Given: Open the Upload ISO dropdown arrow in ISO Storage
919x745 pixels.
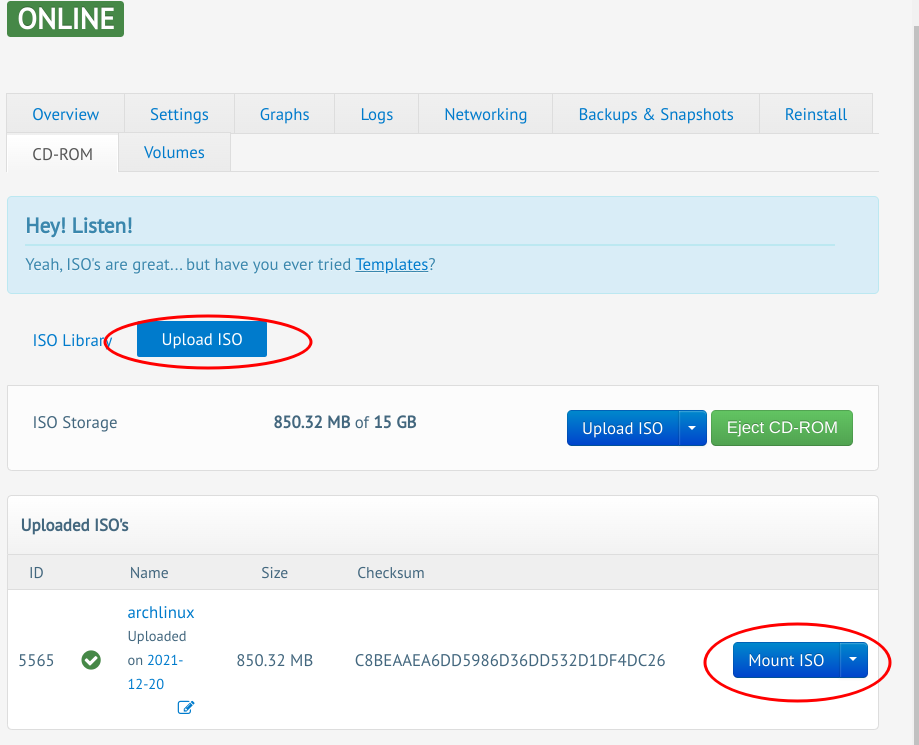Looking at the screenshot, I should pos(692,428).
